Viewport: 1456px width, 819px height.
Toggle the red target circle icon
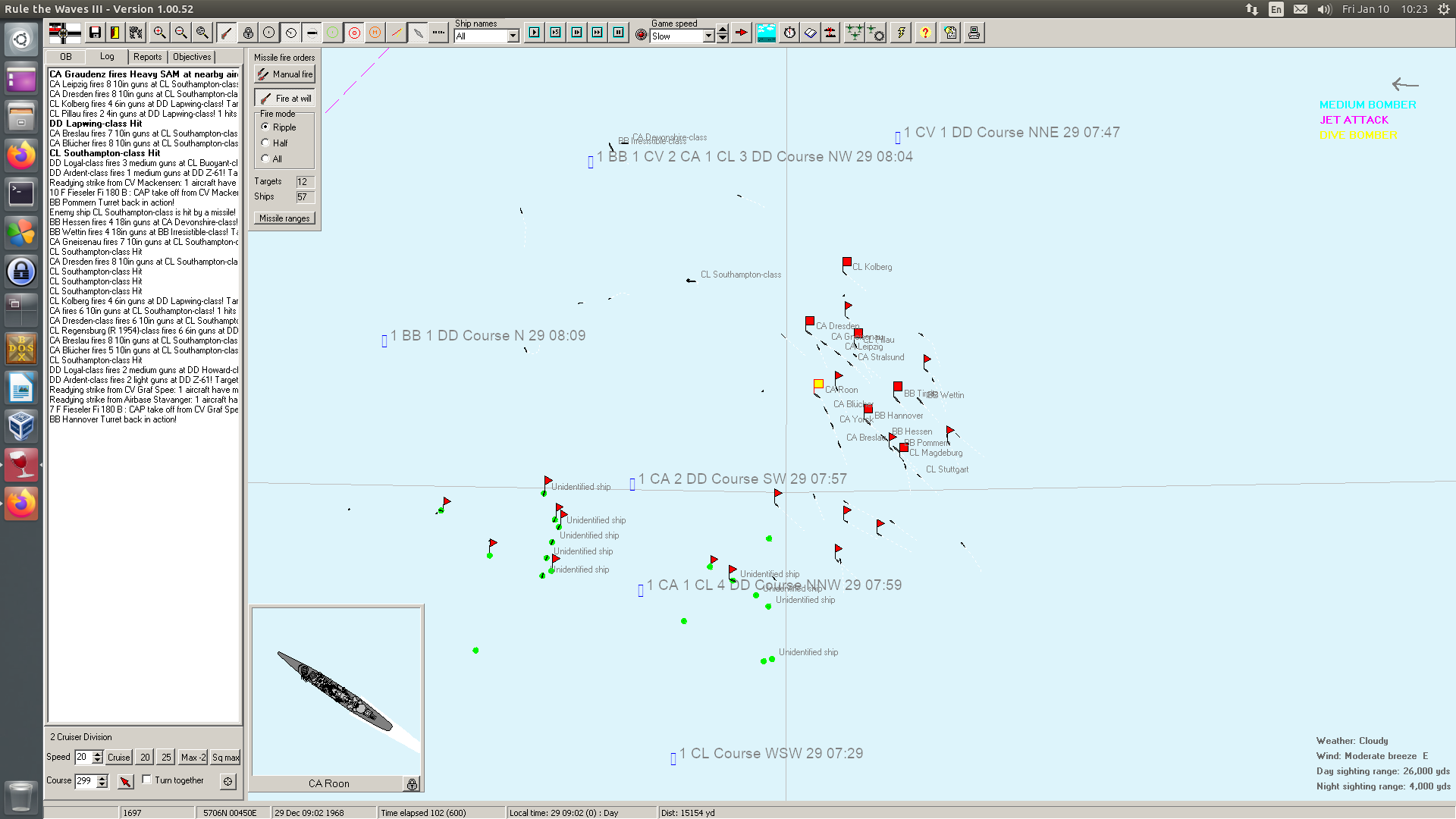(354, 33)
